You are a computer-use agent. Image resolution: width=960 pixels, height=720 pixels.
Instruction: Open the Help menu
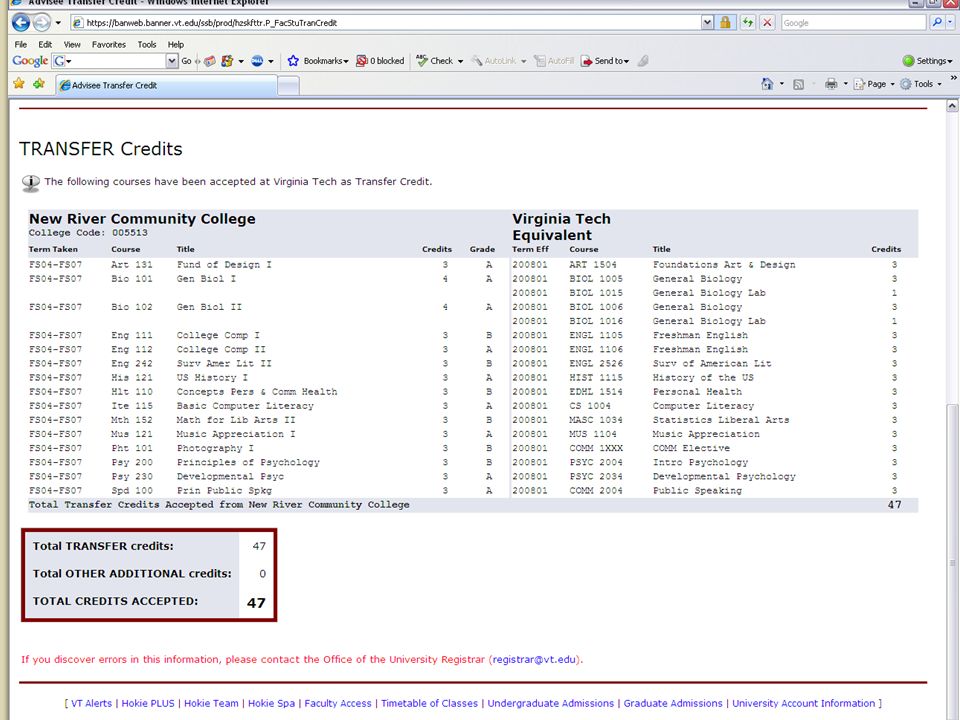pyautogui.click(x=176, y=45)
